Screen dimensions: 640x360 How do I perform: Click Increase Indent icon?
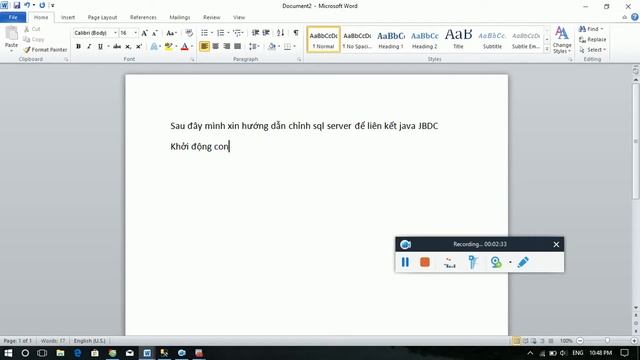pyautogui.click(x=266, y=33)
